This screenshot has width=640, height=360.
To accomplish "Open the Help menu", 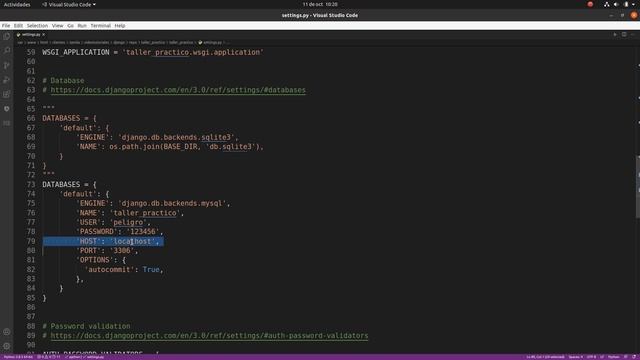I will [x=120, y=26].
